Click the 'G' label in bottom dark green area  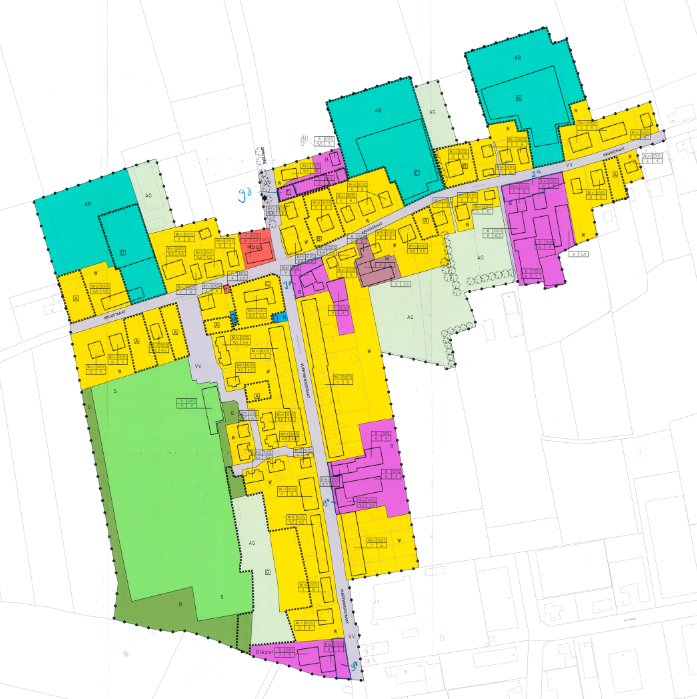click(180, 604)
